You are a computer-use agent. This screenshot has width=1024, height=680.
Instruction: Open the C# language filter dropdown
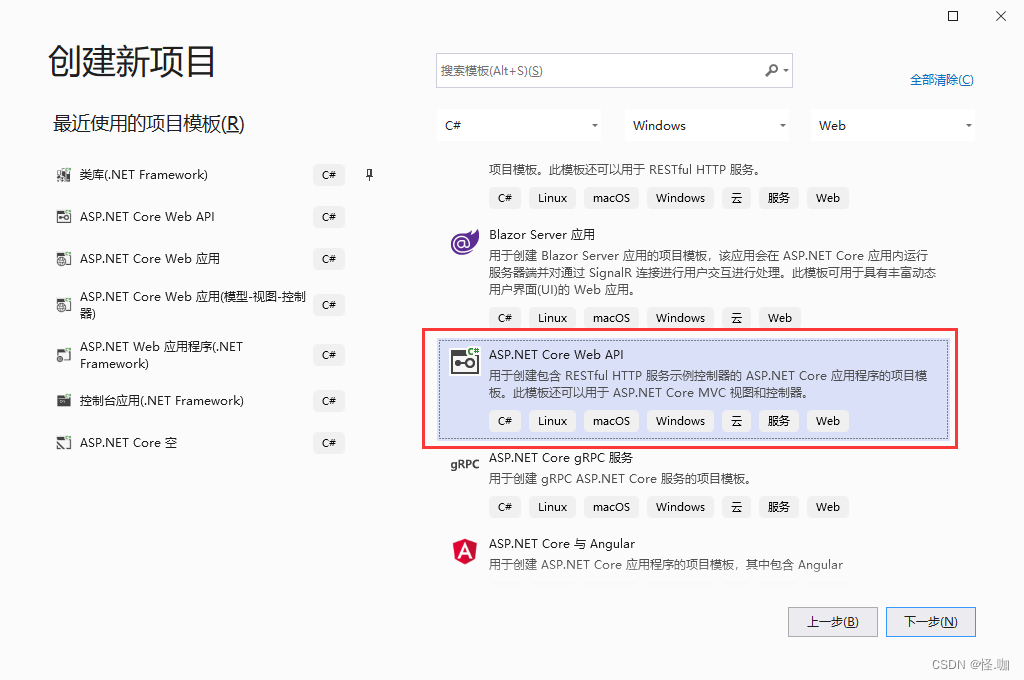click(519, 125)
